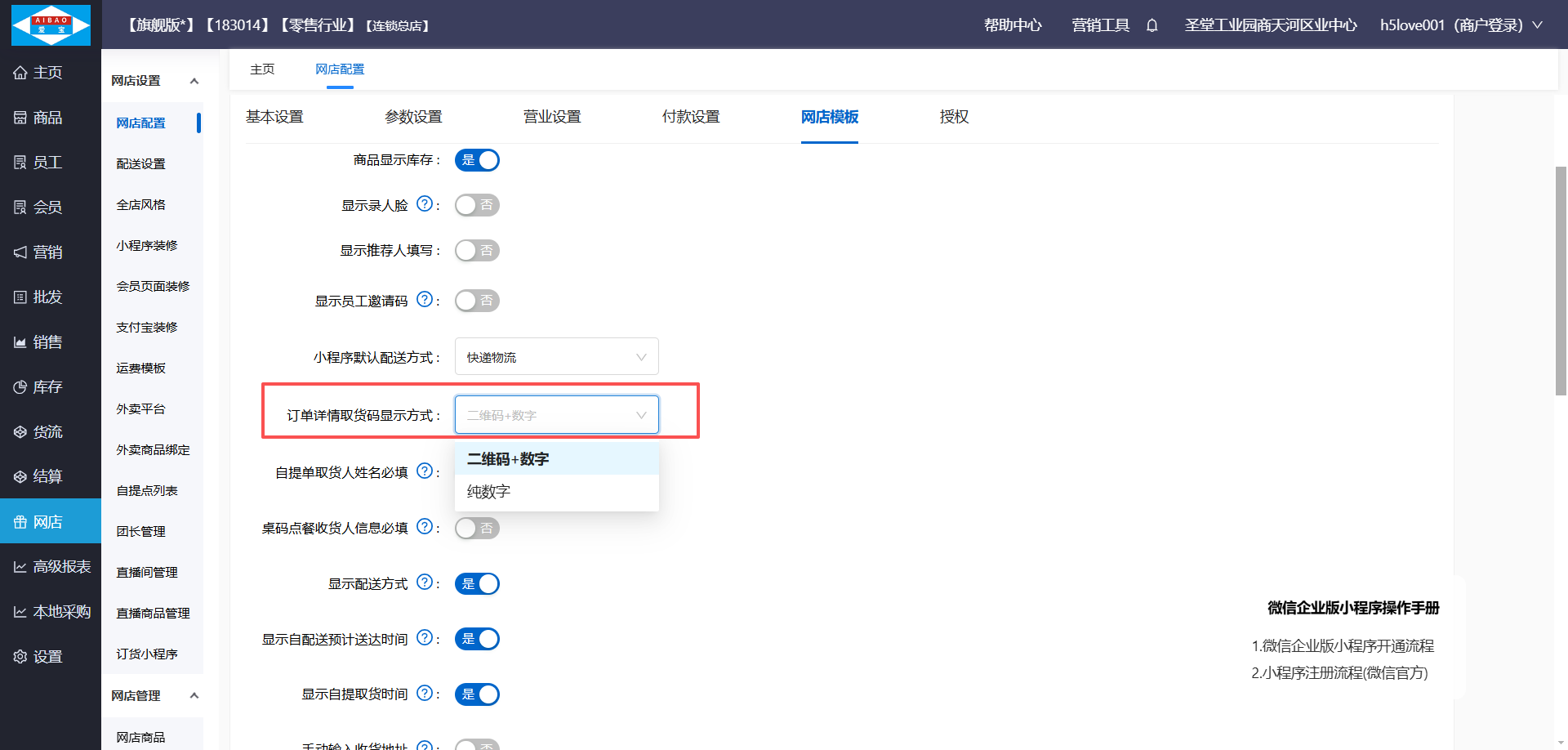Screen dimensions: 1568x750
Task: Open 1.微信企业版小程序开通流程 link
Action: [x=1343, y=646]
